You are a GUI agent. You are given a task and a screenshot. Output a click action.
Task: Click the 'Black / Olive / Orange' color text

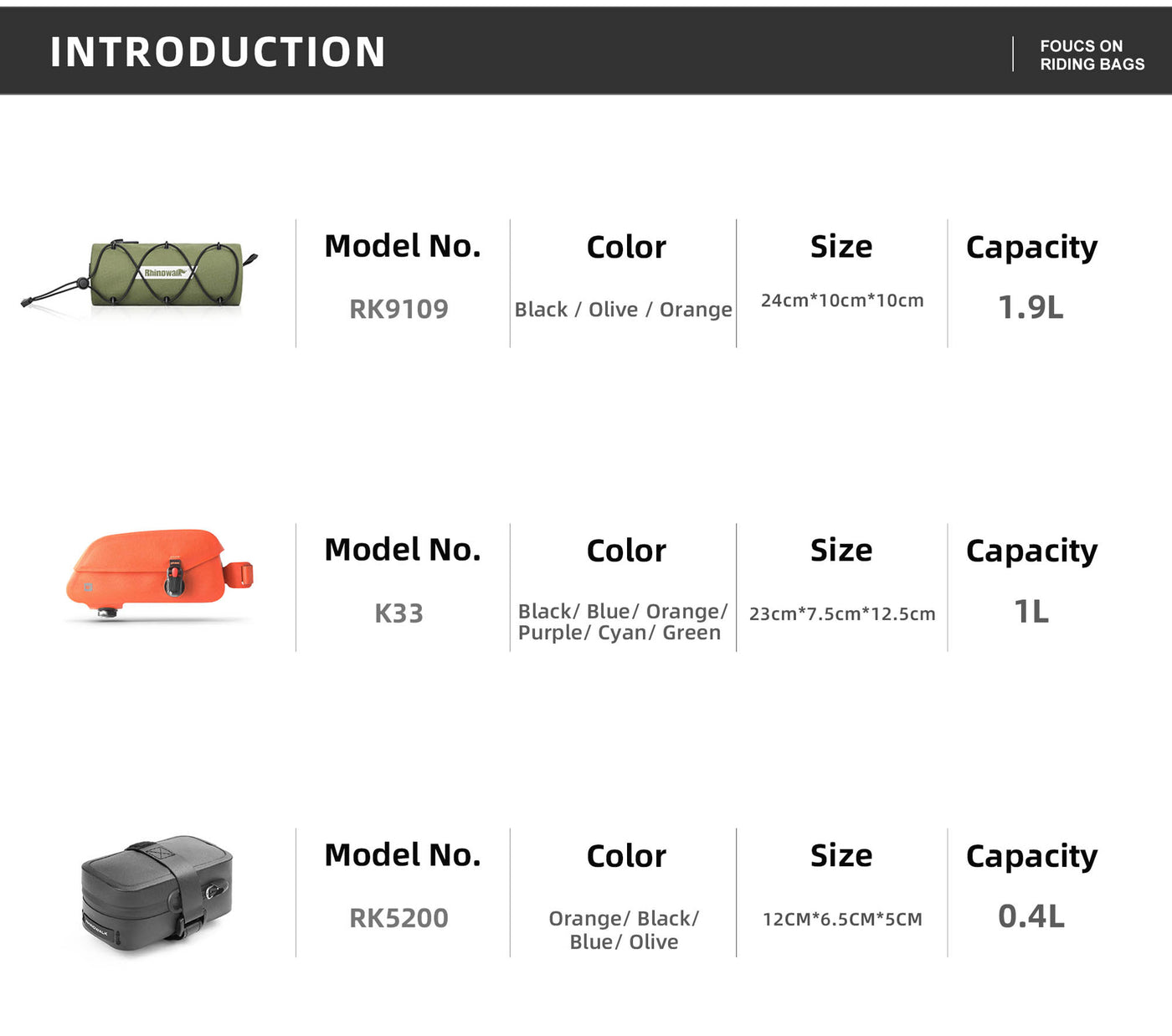(x=624, y=310)
